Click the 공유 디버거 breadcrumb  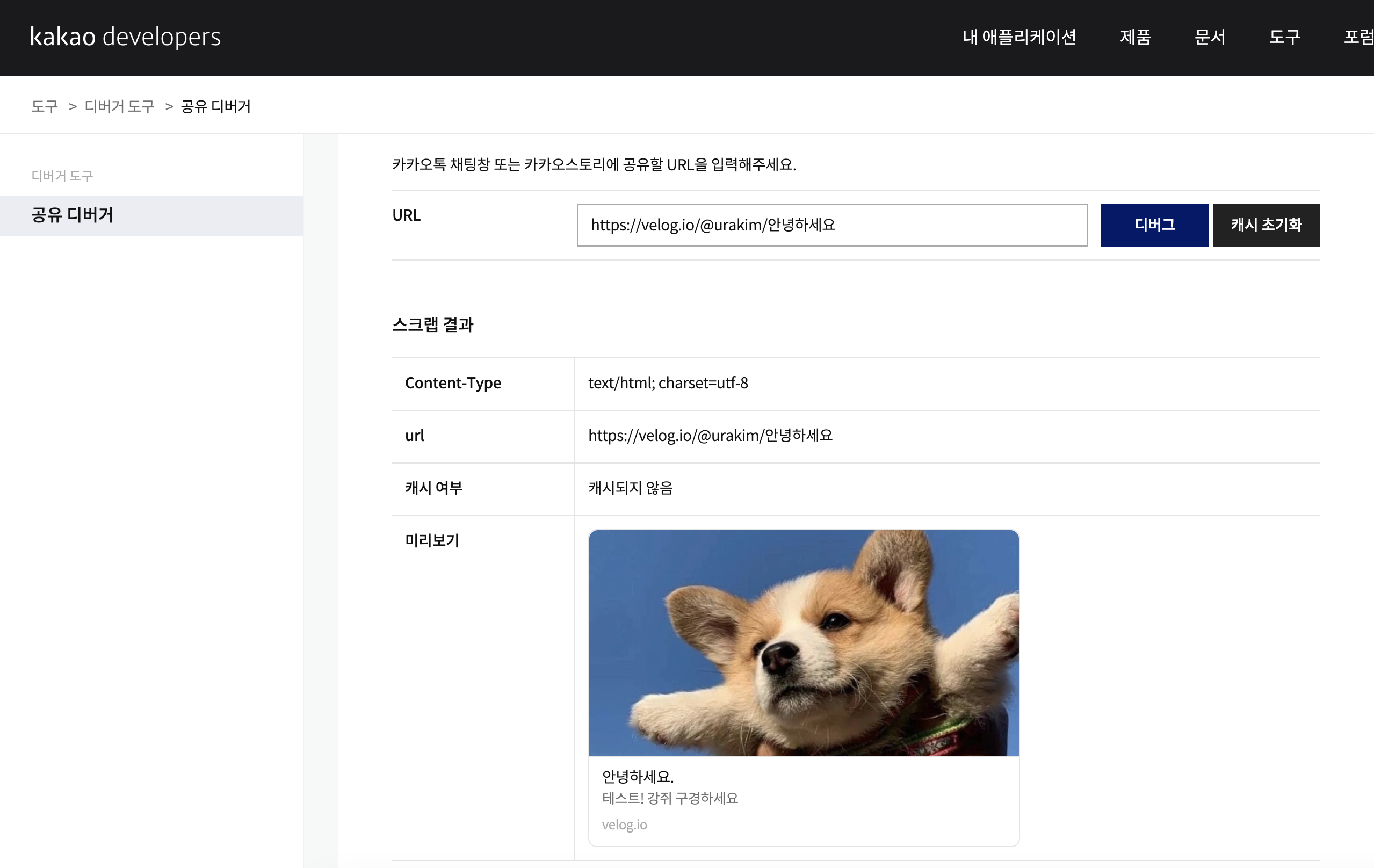pyautogui.click(x=216, y=106)
